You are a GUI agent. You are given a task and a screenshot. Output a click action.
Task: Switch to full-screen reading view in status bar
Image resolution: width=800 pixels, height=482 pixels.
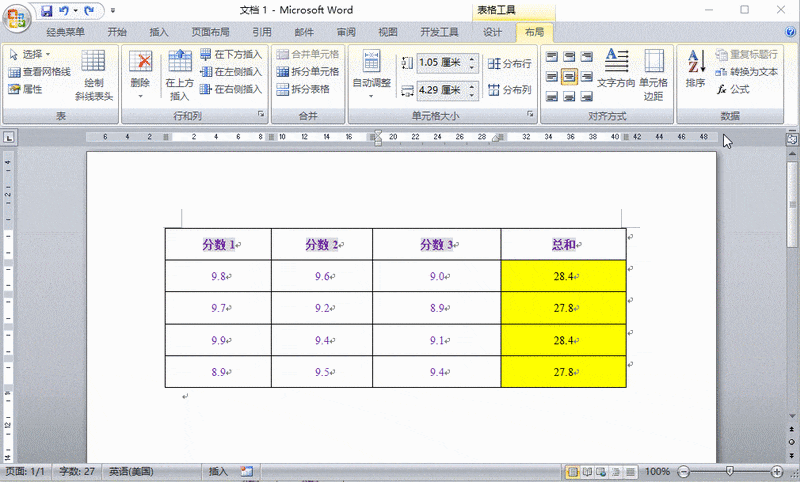(x=588, y=471)
